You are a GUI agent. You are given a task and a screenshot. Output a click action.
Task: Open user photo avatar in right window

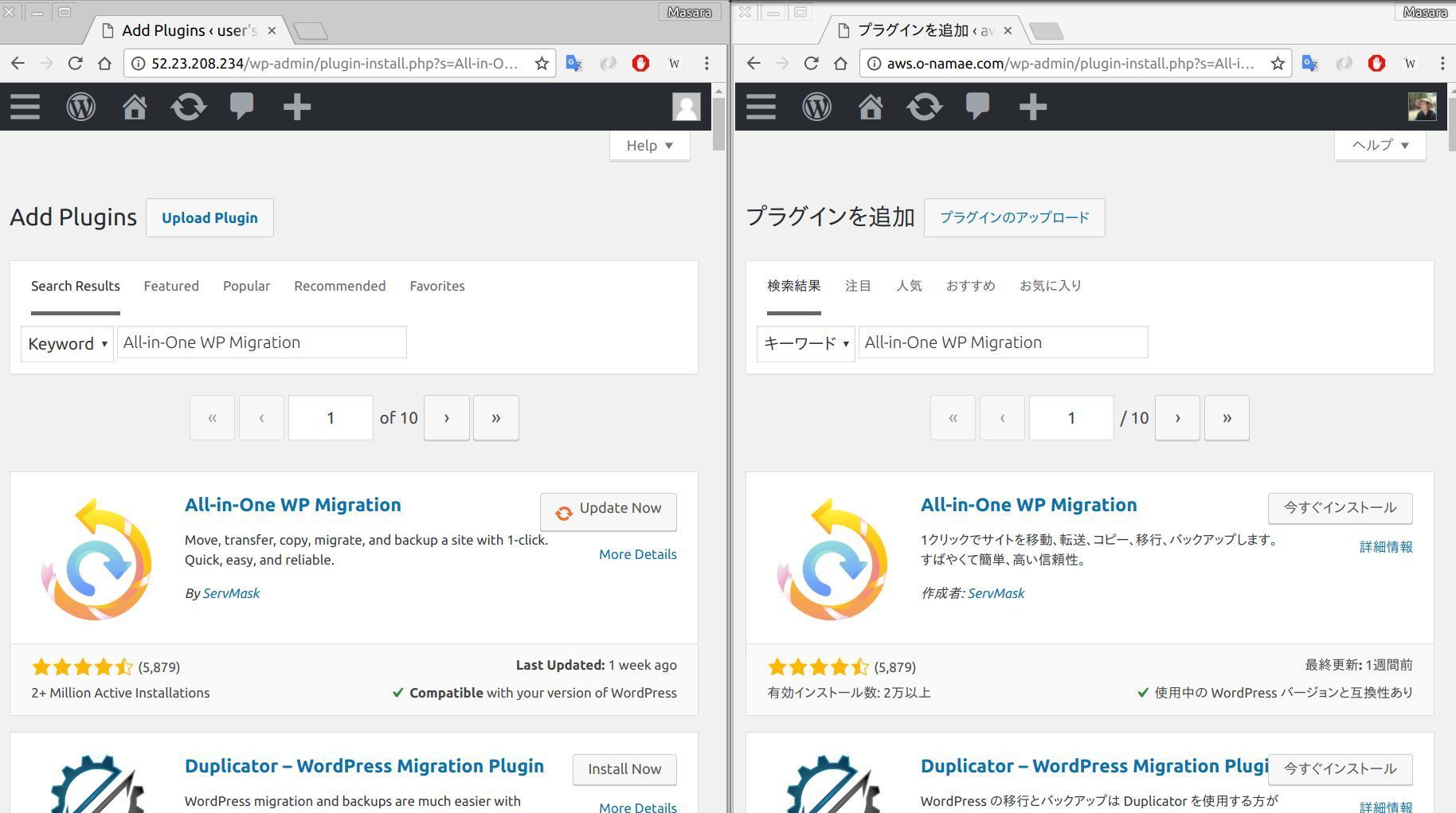1423,107
